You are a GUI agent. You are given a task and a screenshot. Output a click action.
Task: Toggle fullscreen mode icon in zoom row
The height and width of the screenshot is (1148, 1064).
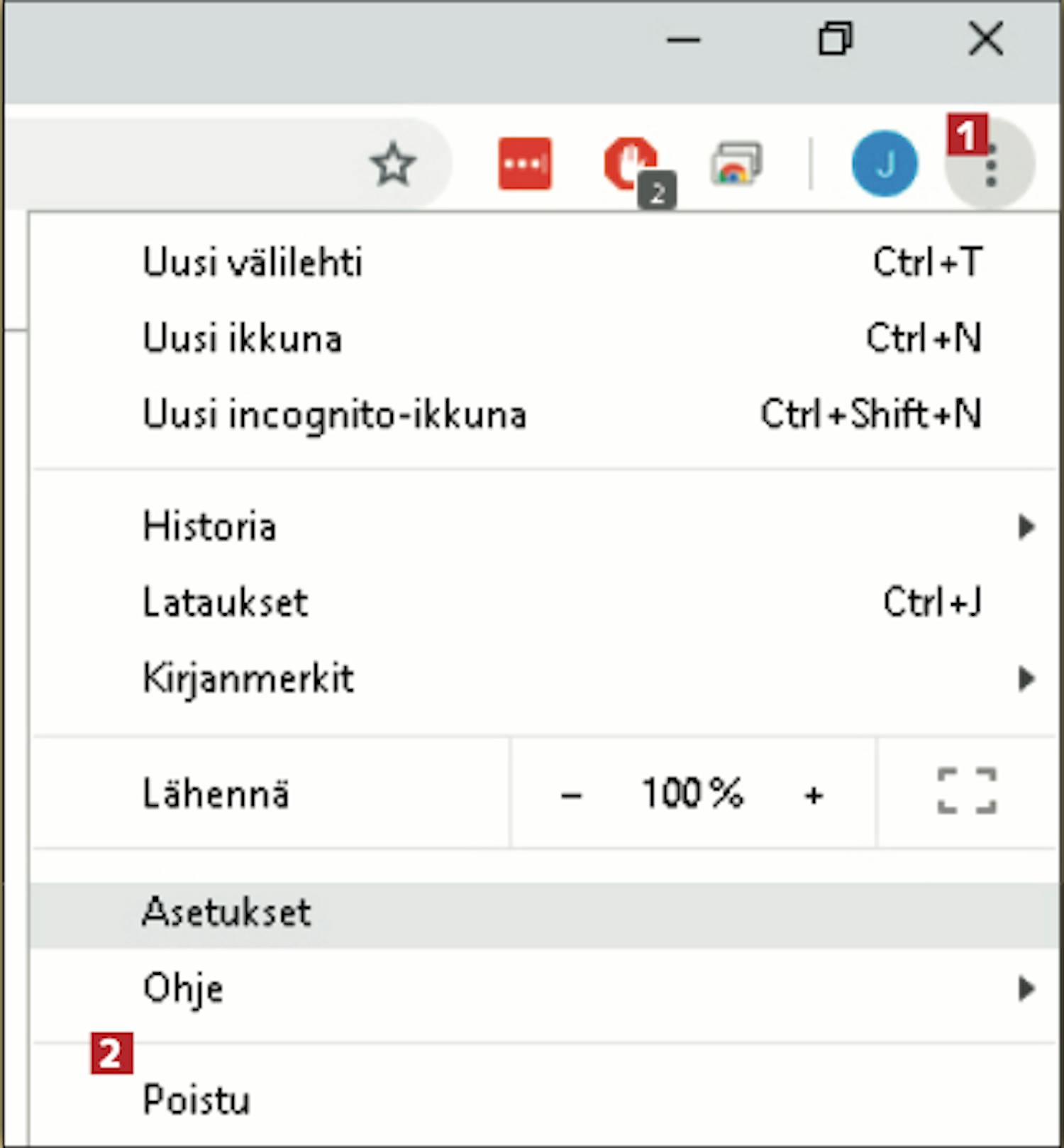tap(967, 791)
